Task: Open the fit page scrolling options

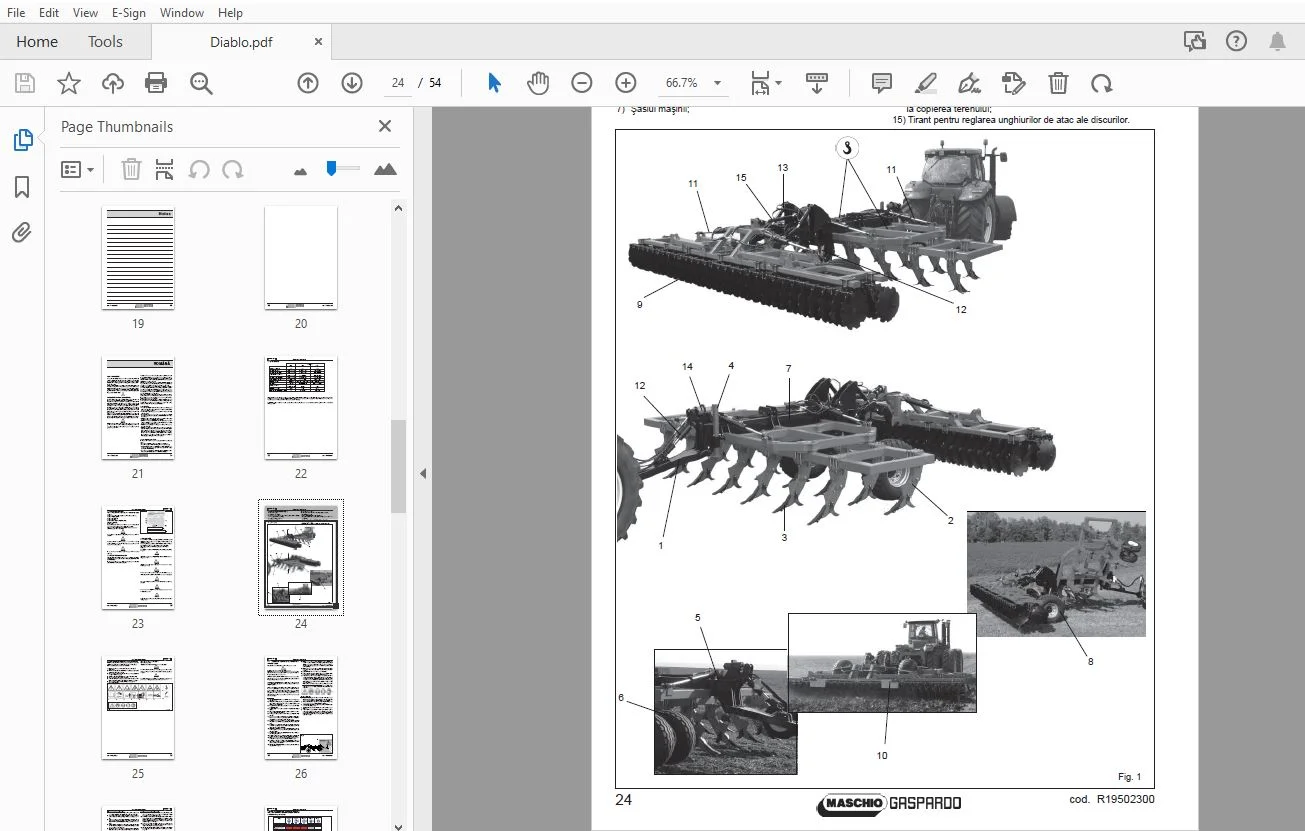Action: tap(766, 83)
